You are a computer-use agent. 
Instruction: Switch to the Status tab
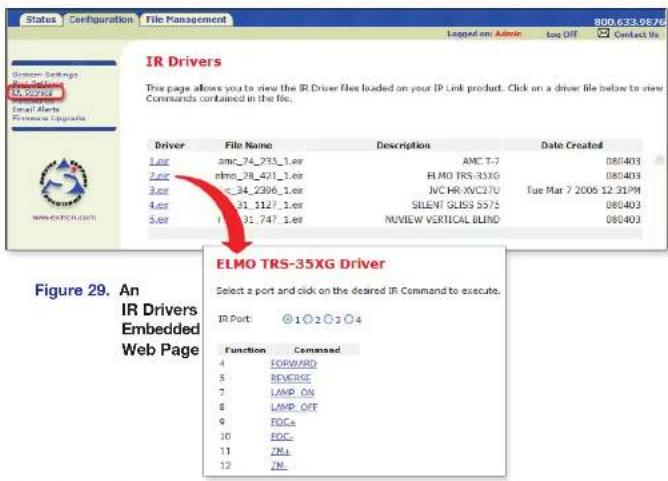tap(41, 20)
